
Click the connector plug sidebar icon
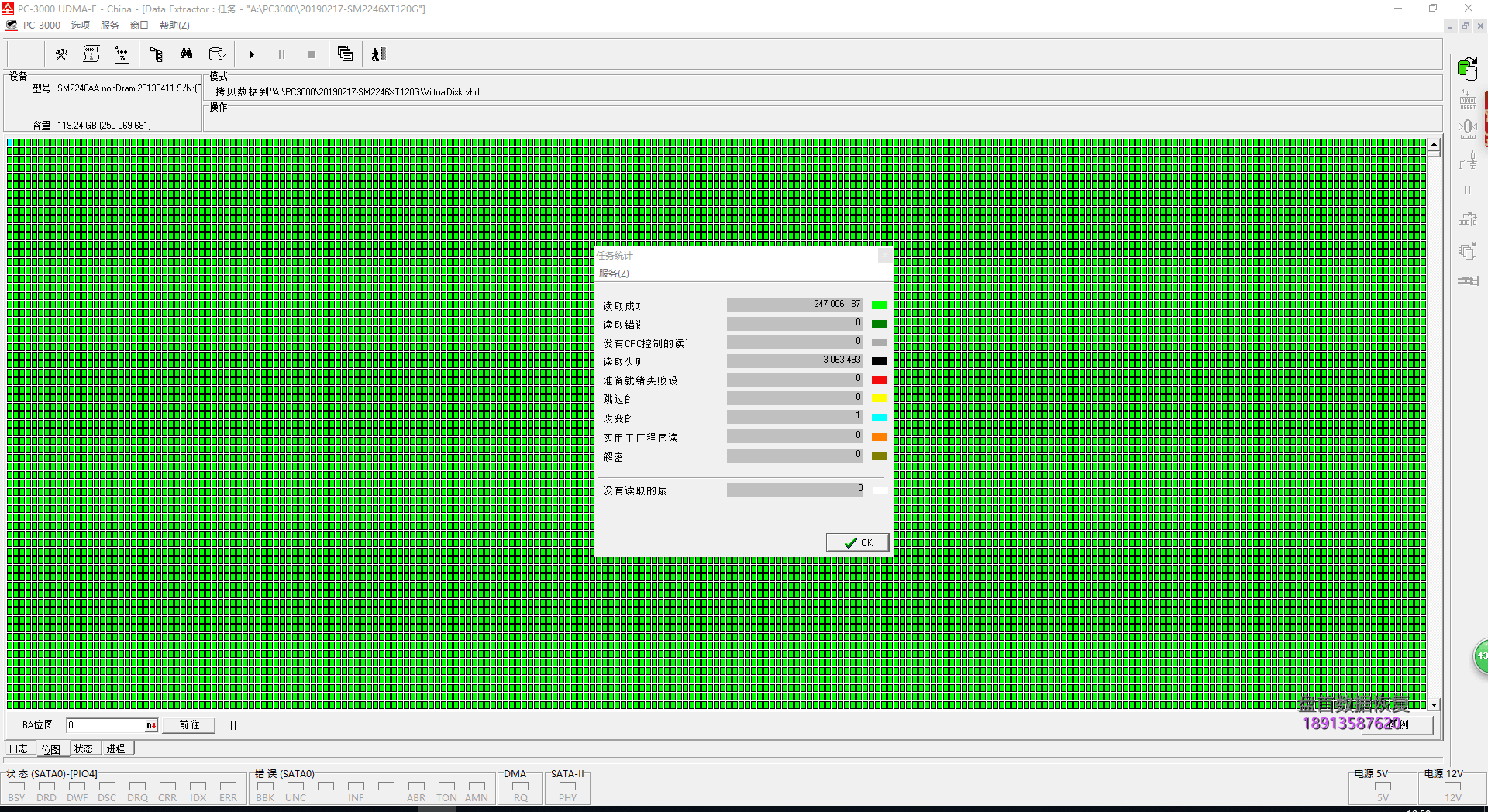pyautogui.click(x=1467, y=280)
